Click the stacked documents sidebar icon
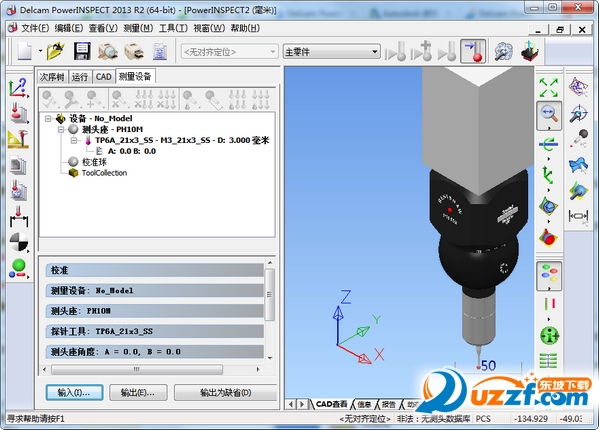The image size is (599, 430). coord(18,165)
